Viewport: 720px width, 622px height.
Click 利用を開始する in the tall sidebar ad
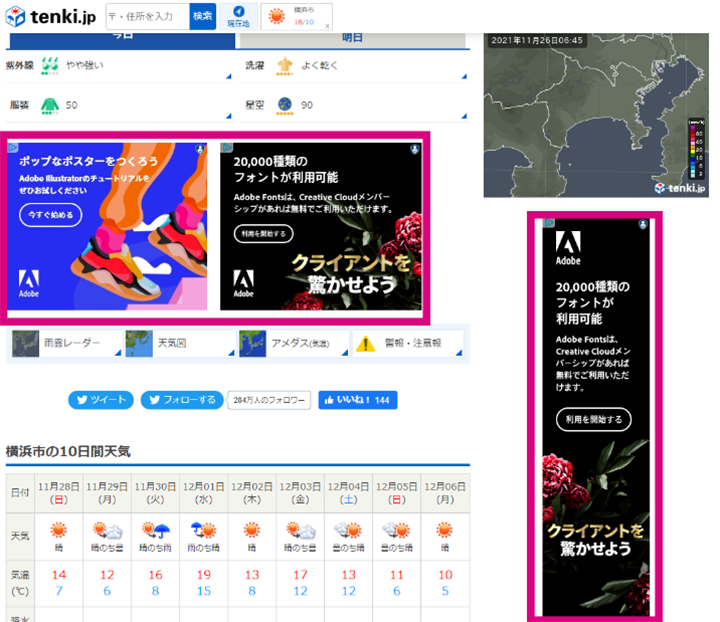point(593,419)
